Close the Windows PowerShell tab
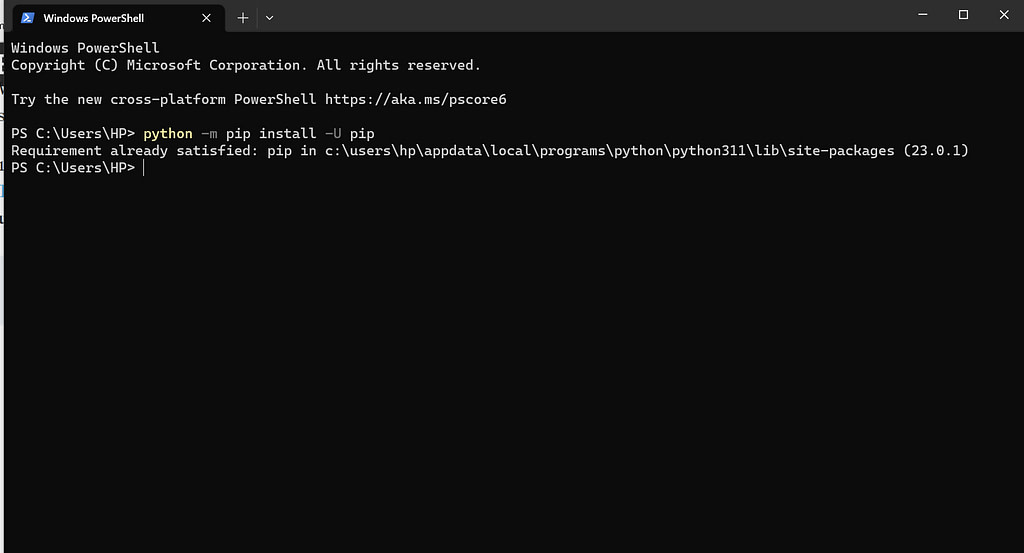1024x553 pixels. 206,18
